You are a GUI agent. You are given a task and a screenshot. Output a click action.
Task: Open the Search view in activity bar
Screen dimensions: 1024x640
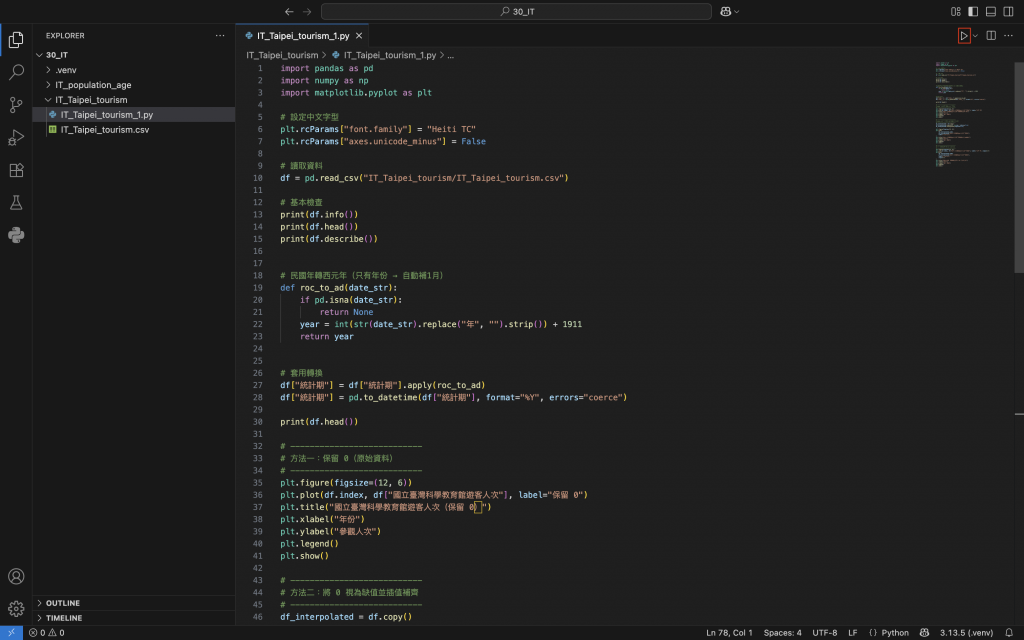[x=16, y=73]
